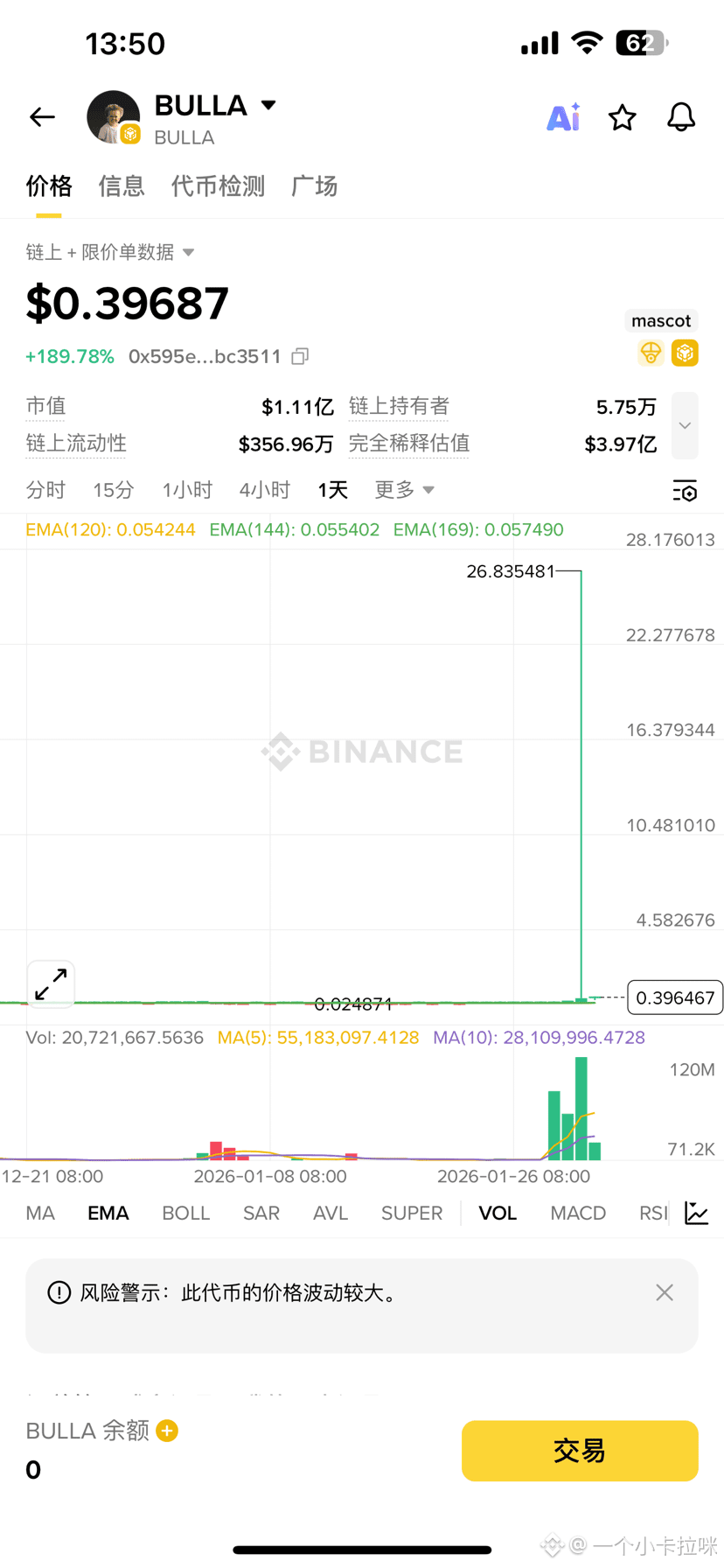Tap the EMA(120): 0.054244 readout
Image resolution: width=724 pixels, height=1568 pixels.
[x=110, y=529]
